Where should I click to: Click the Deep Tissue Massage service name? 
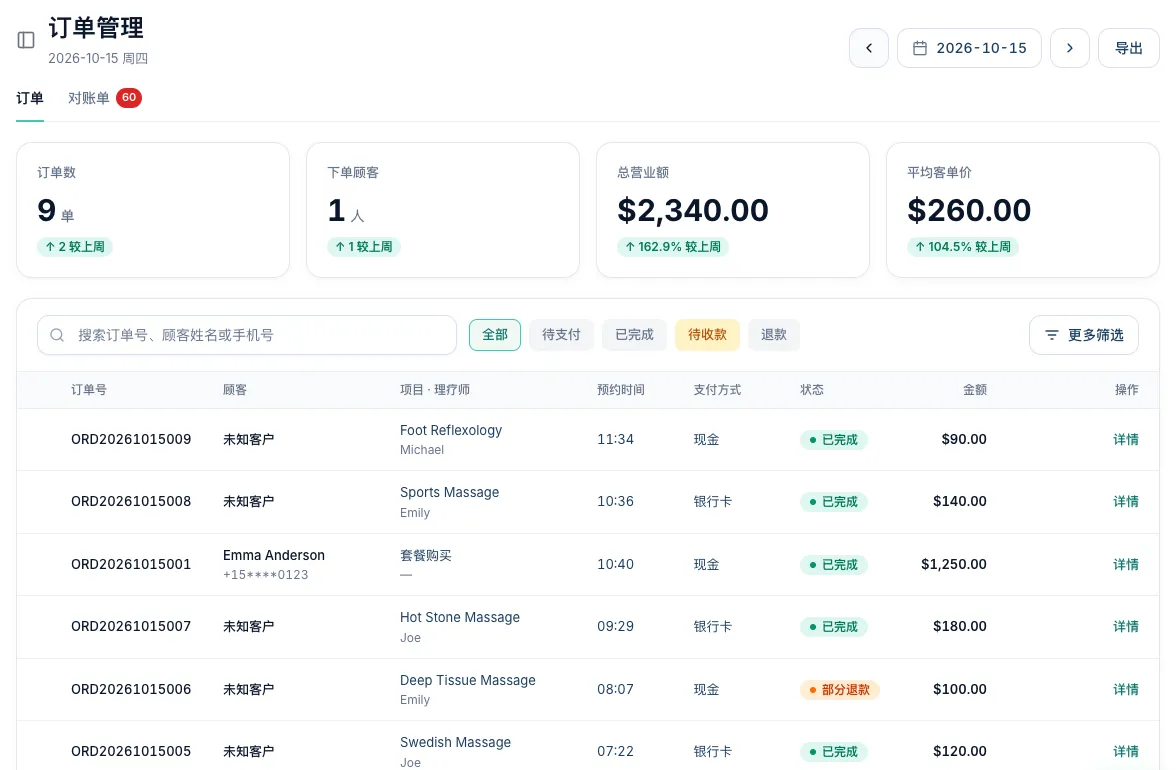(468, 681)
